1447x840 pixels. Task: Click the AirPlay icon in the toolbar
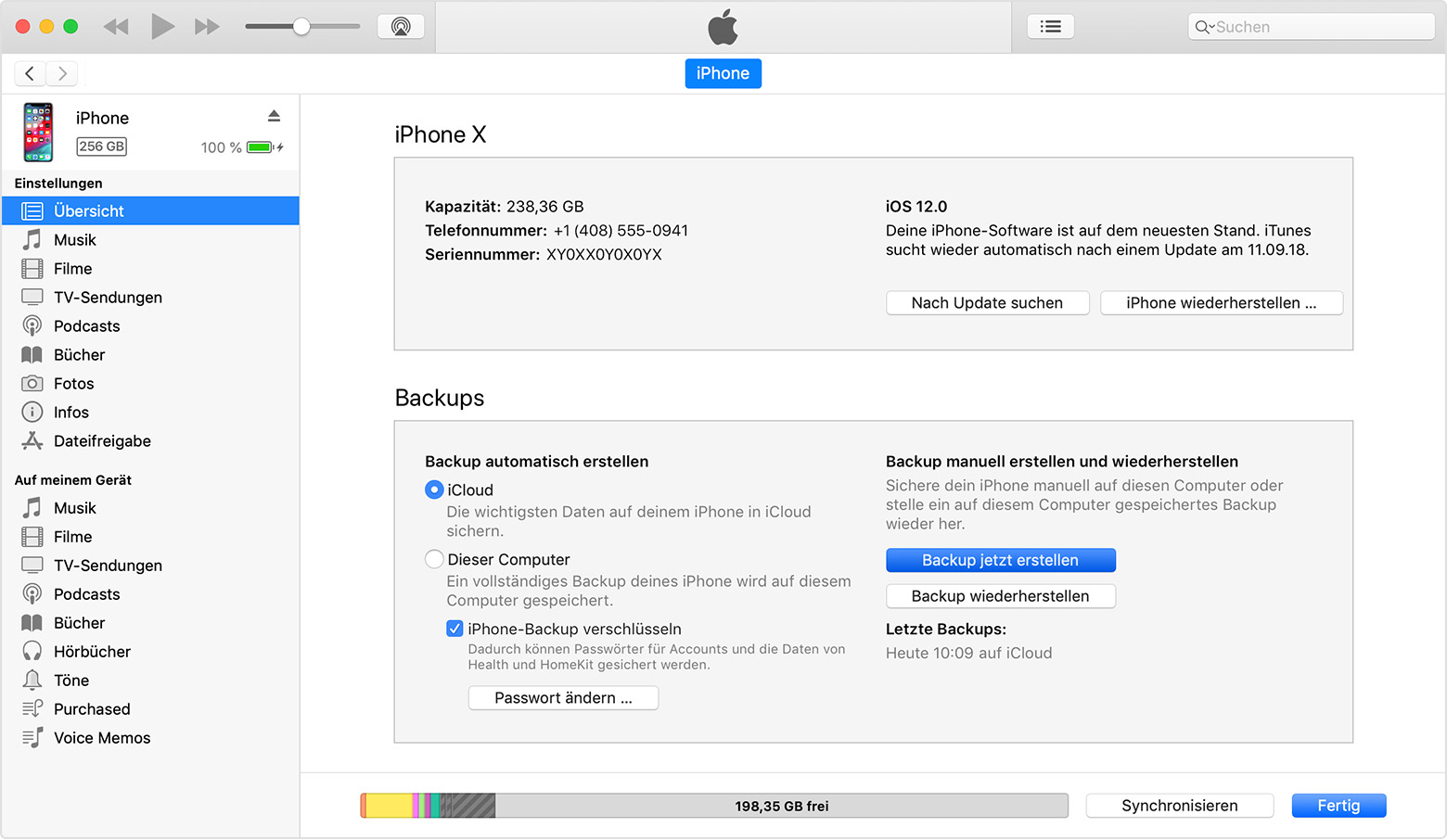point(401,27)
